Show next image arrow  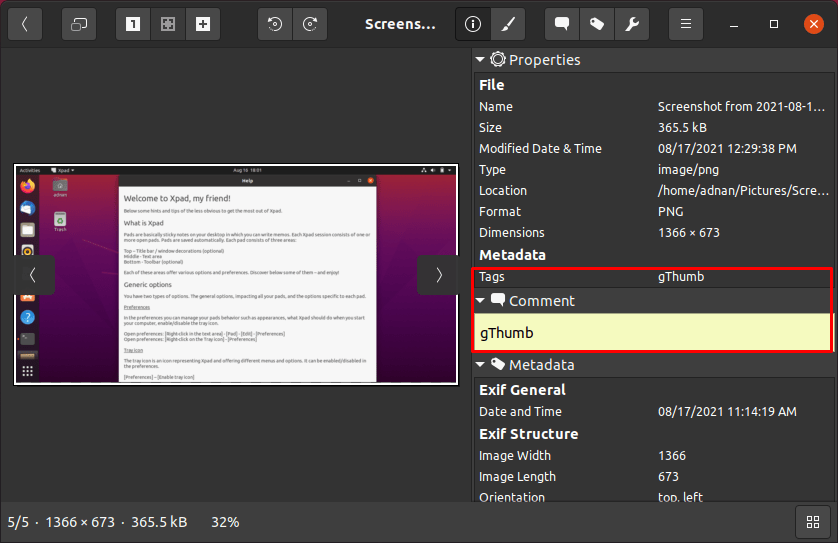click(438, 275)
